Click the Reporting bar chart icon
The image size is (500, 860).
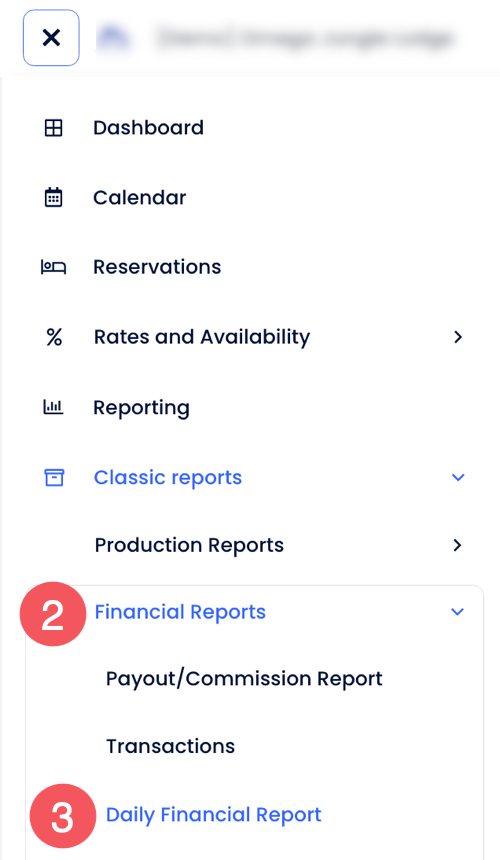(53, 406)
